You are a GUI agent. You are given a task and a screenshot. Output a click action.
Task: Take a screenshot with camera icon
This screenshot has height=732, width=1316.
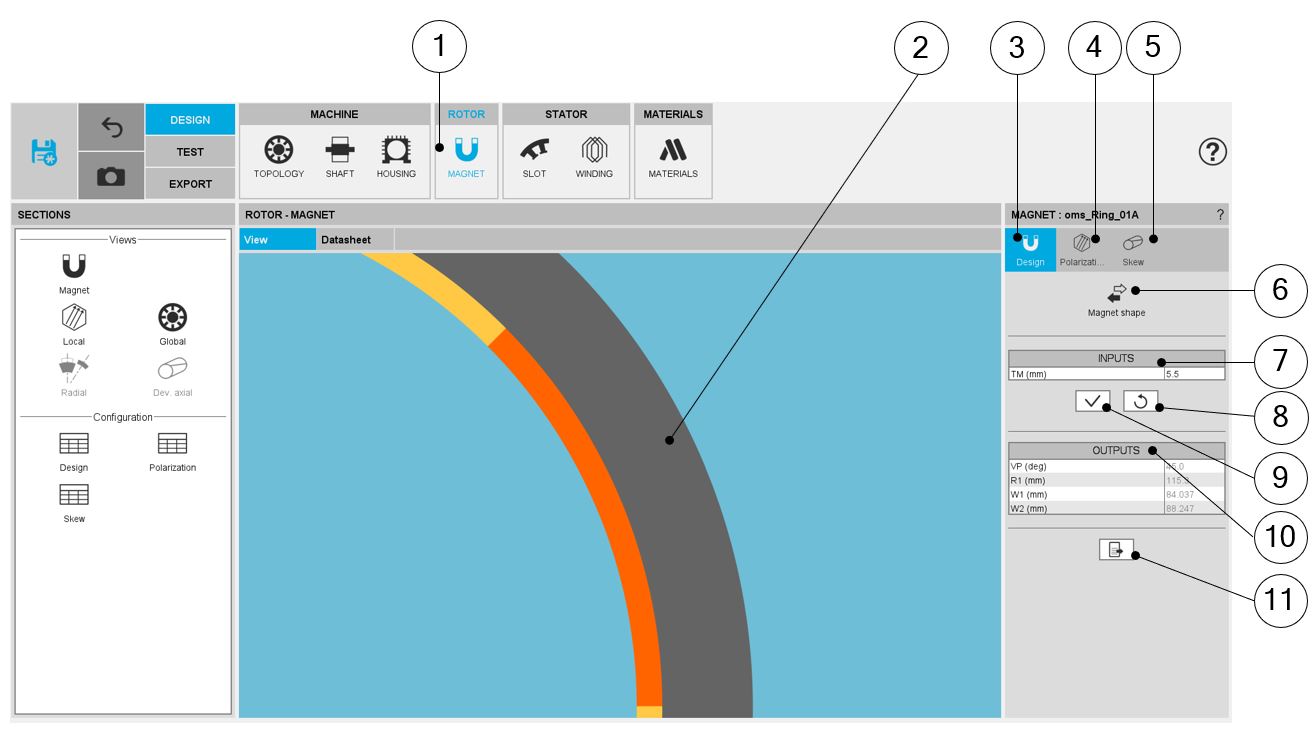click(111, 176)
